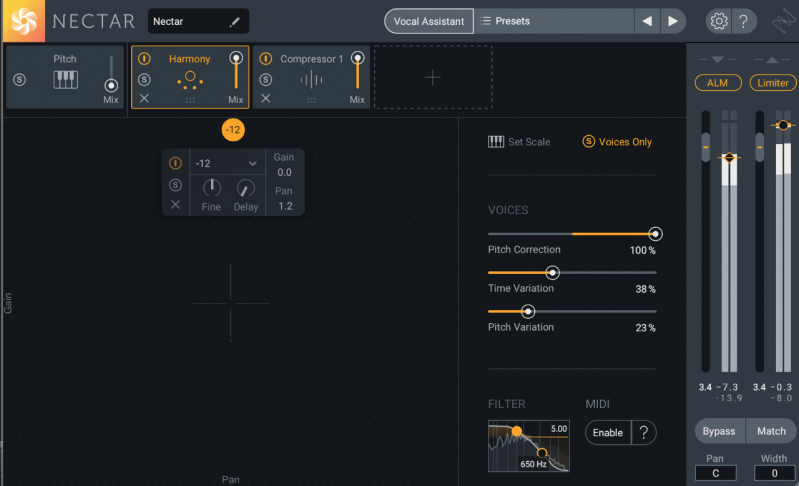This screenshot has width=799, height=486.
Task: Open the Pitch module keyboard icon
Action: click(x=66, y=79)
